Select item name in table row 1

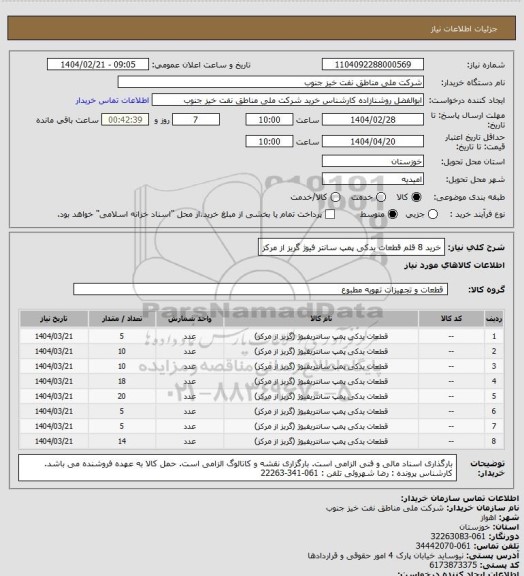321,336
